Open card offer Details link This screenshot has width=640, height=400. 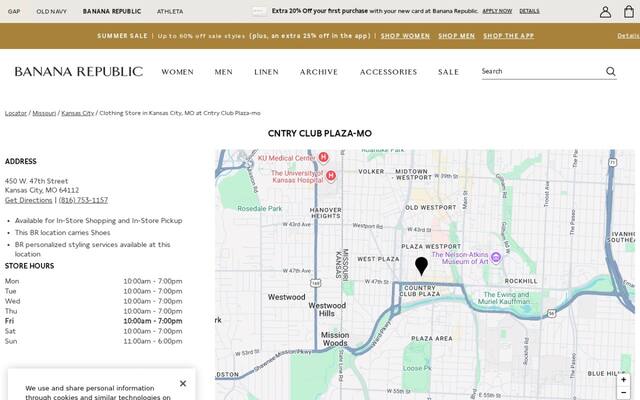pyautogui.click(x=529, y=11)
